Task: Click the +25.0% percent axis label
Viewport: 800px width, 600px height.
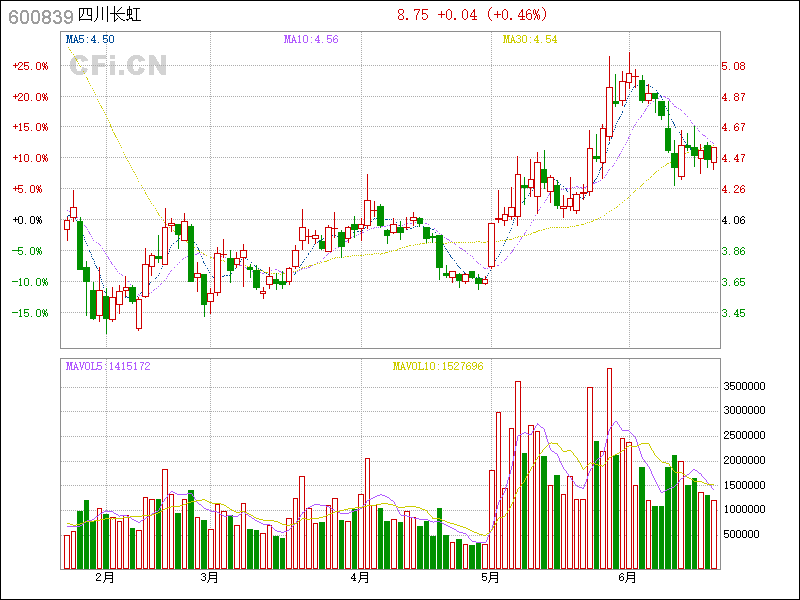Action: (30, 66)
